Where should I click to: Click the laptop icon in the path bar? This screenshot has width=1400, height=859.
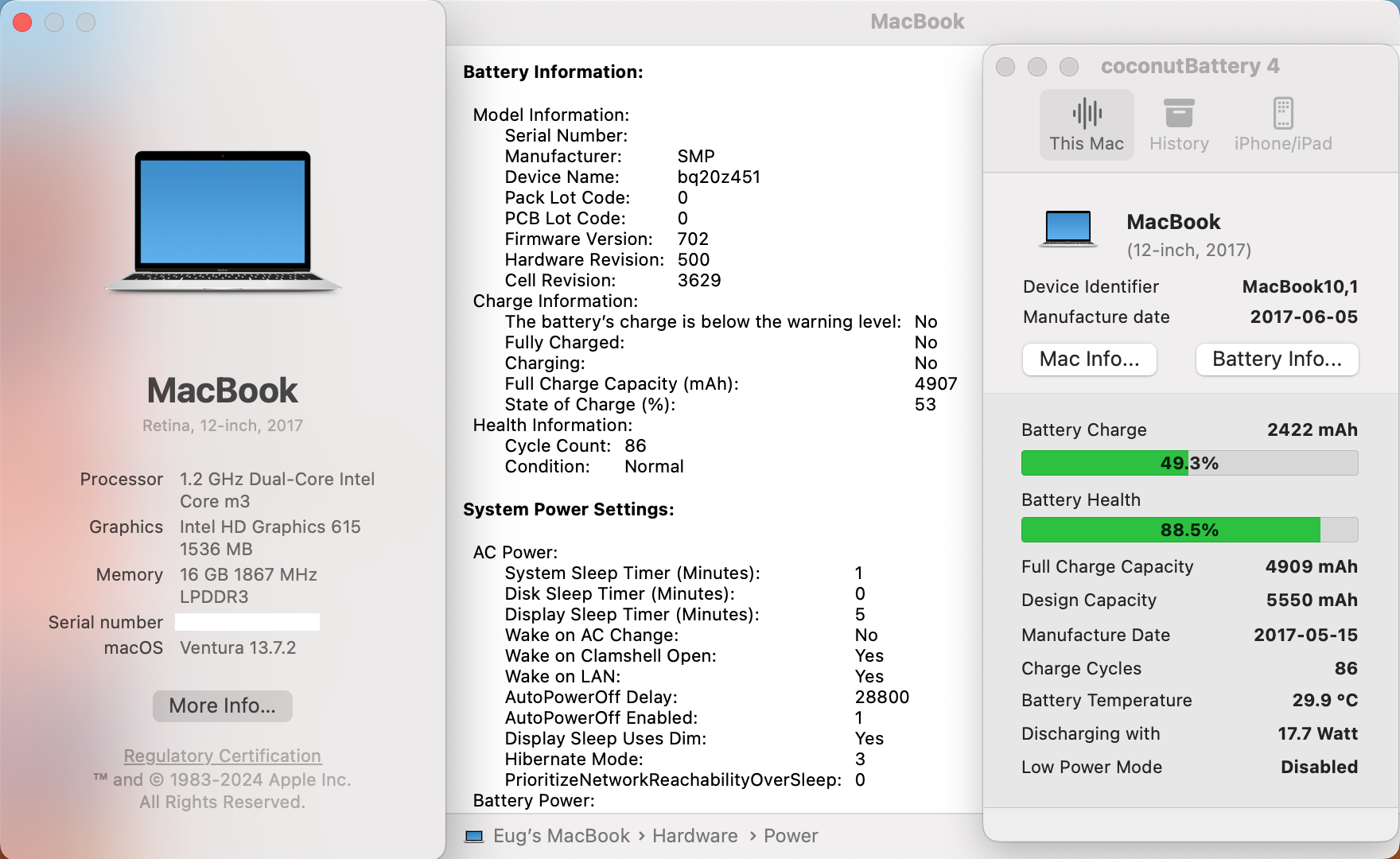tap(474, 836)
